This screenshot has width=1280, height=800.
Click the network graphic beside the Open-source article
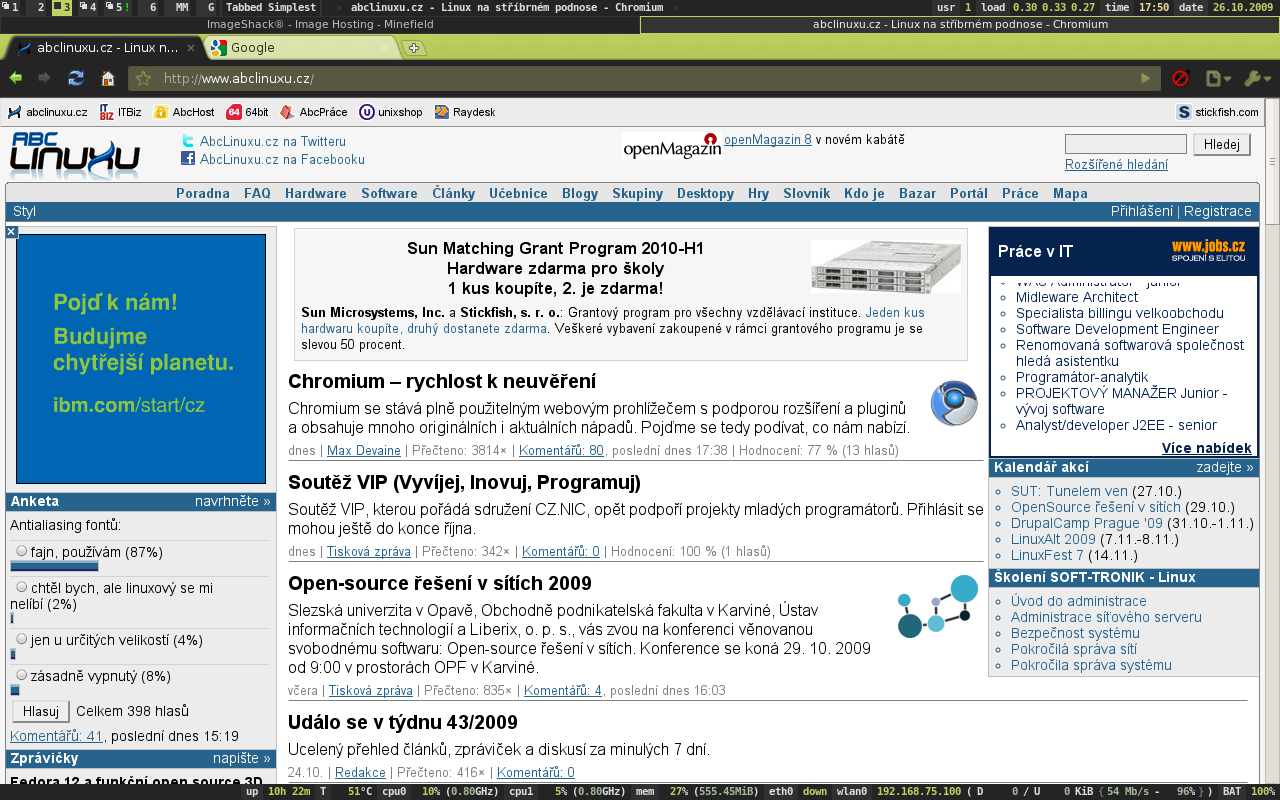click(x=937, y=606)
